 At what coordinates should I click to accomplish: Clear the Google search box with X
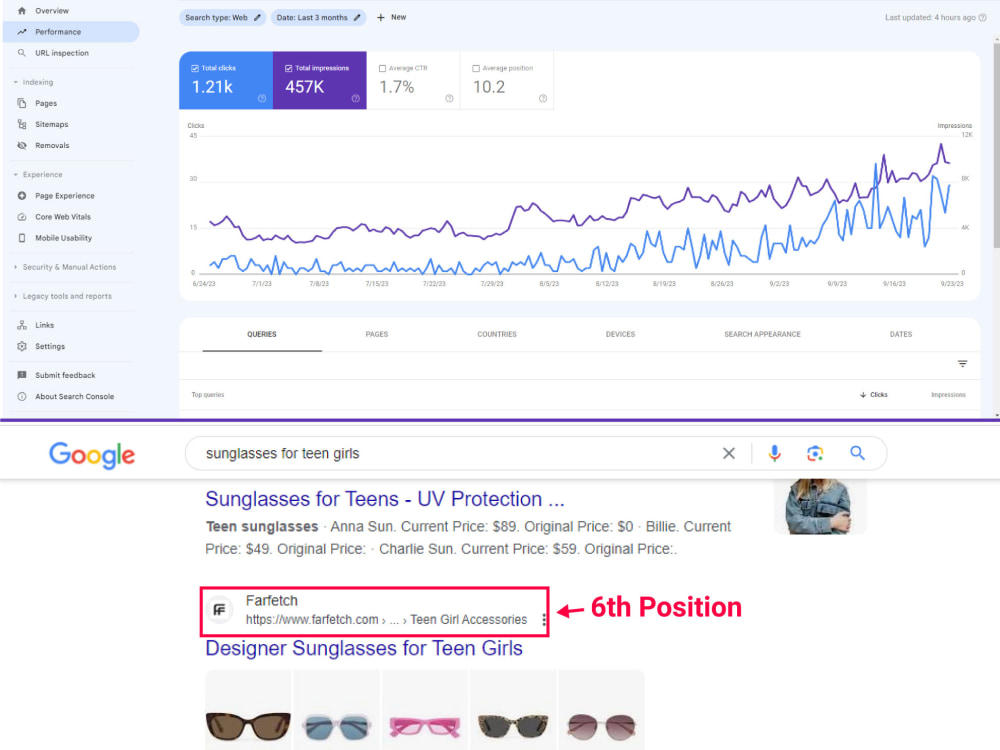point(728,453)
